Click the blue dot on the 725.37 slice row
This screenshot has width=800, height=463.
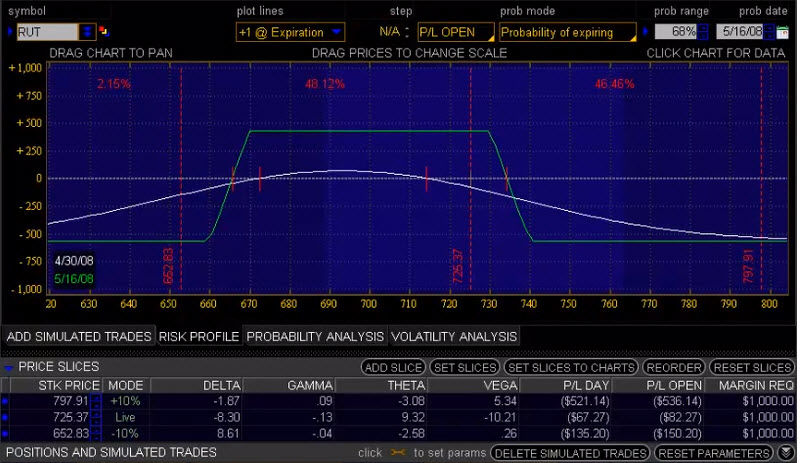[5, 418]
